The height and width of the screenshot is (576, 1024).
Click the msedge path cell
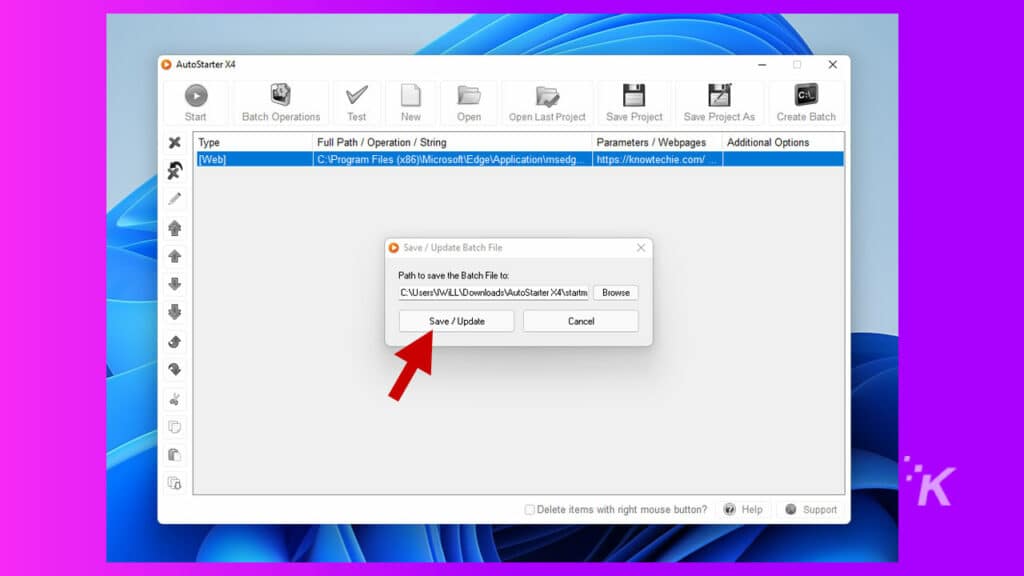[453, 159]
